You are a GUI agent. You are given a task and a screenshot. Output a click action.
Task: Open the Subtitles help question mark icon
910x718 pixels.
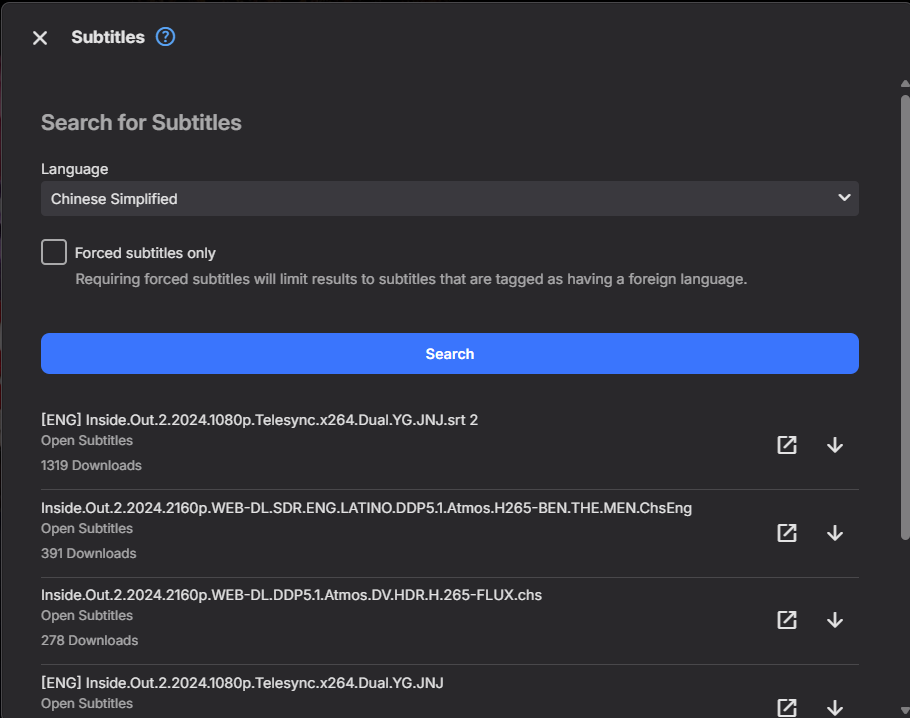(x=166, y=37)
